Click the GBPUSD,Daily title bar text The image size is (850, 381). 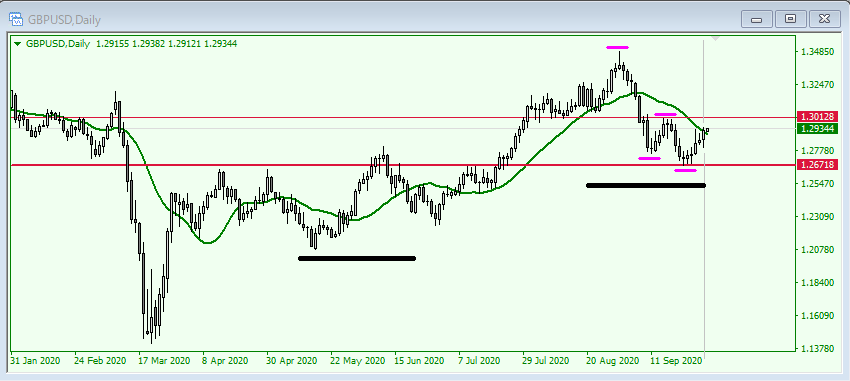click(x=65, y=20)
